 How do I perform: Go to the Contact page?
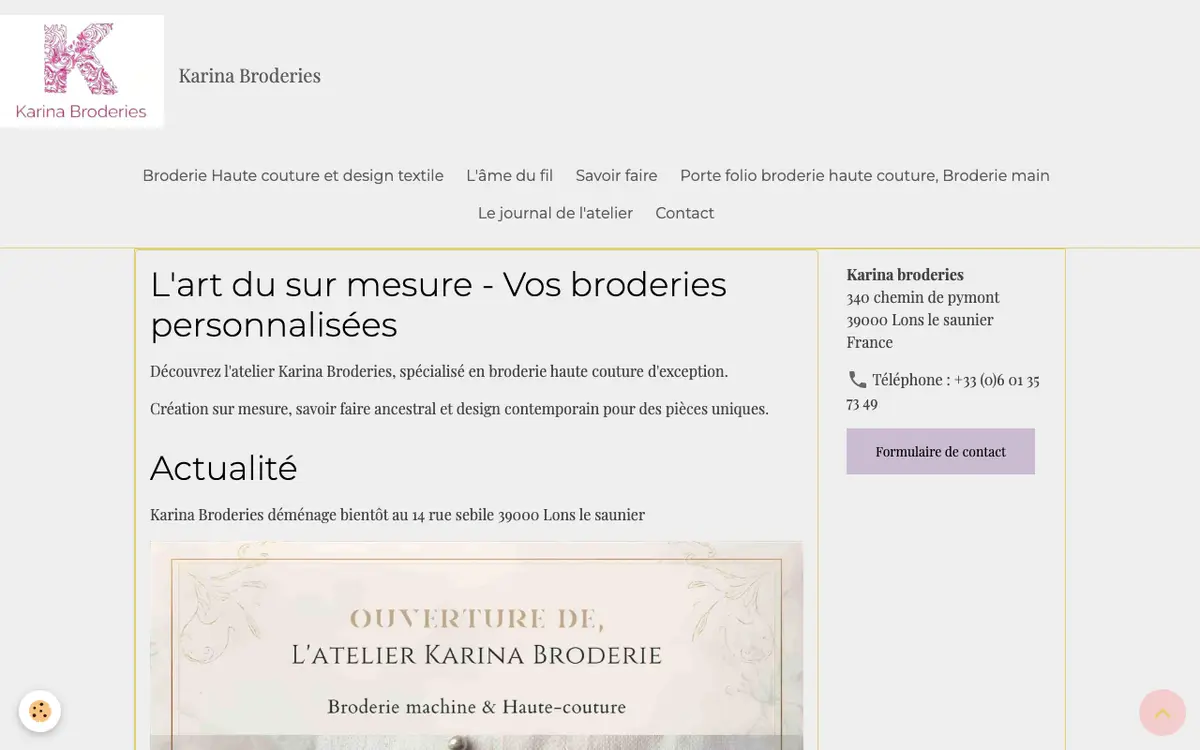click(x=685, y=213)
